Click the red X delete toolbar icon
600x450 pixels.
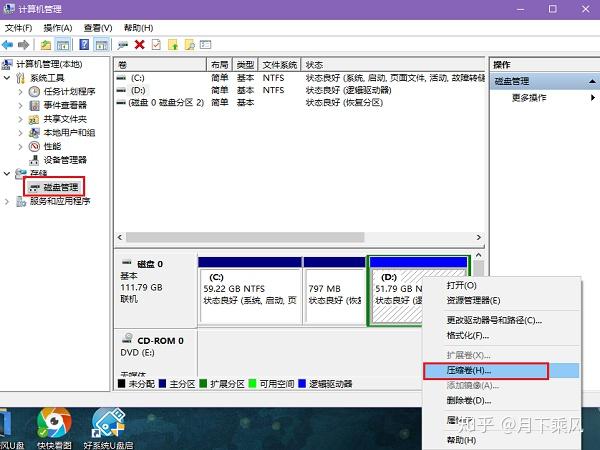coord(139,45)
